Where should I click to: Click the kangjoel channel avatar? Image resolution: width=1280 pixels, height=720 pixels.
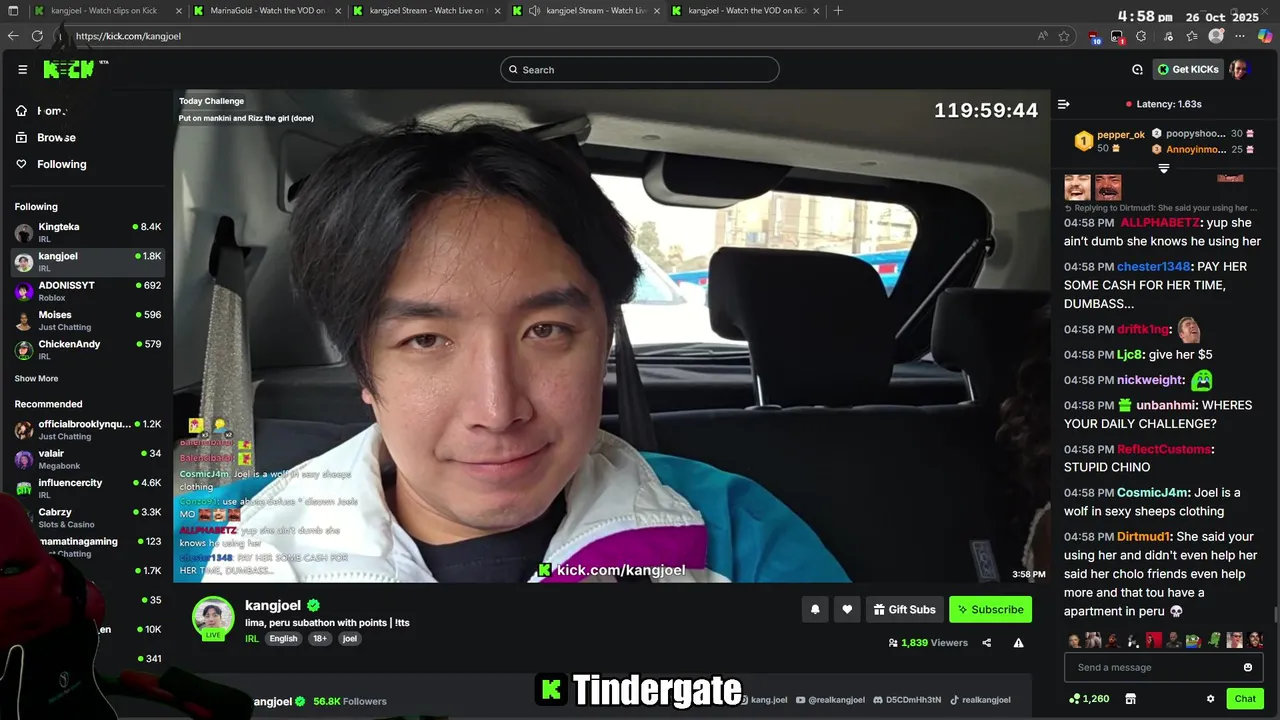click(213, 618)
